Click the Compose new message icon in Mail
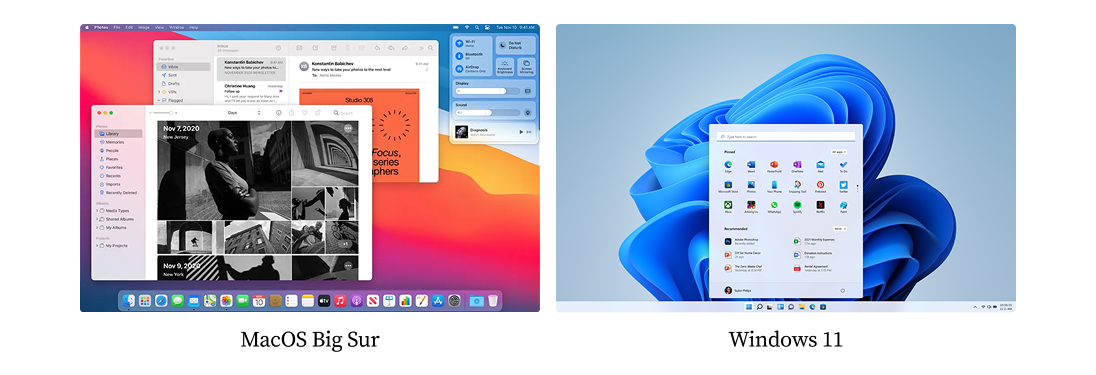Viewport: 1096px width, 375px height. [x=315, y=48]
